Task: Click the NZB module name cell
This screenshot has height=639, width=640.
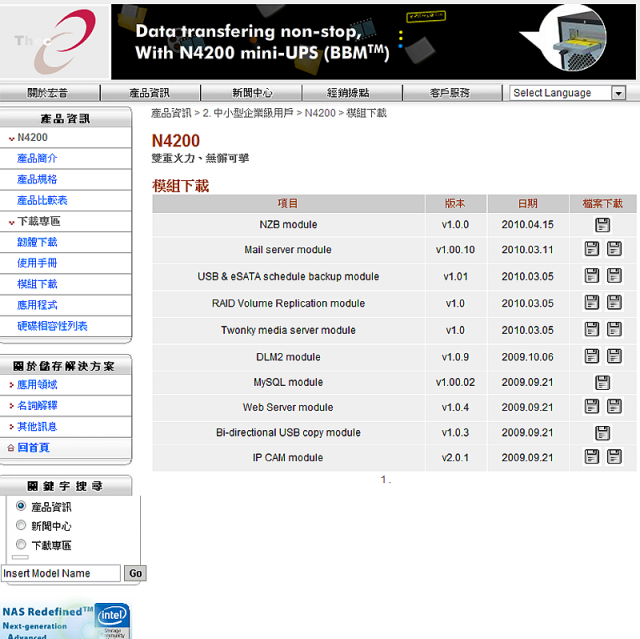Action: click(x=288, y=224)
